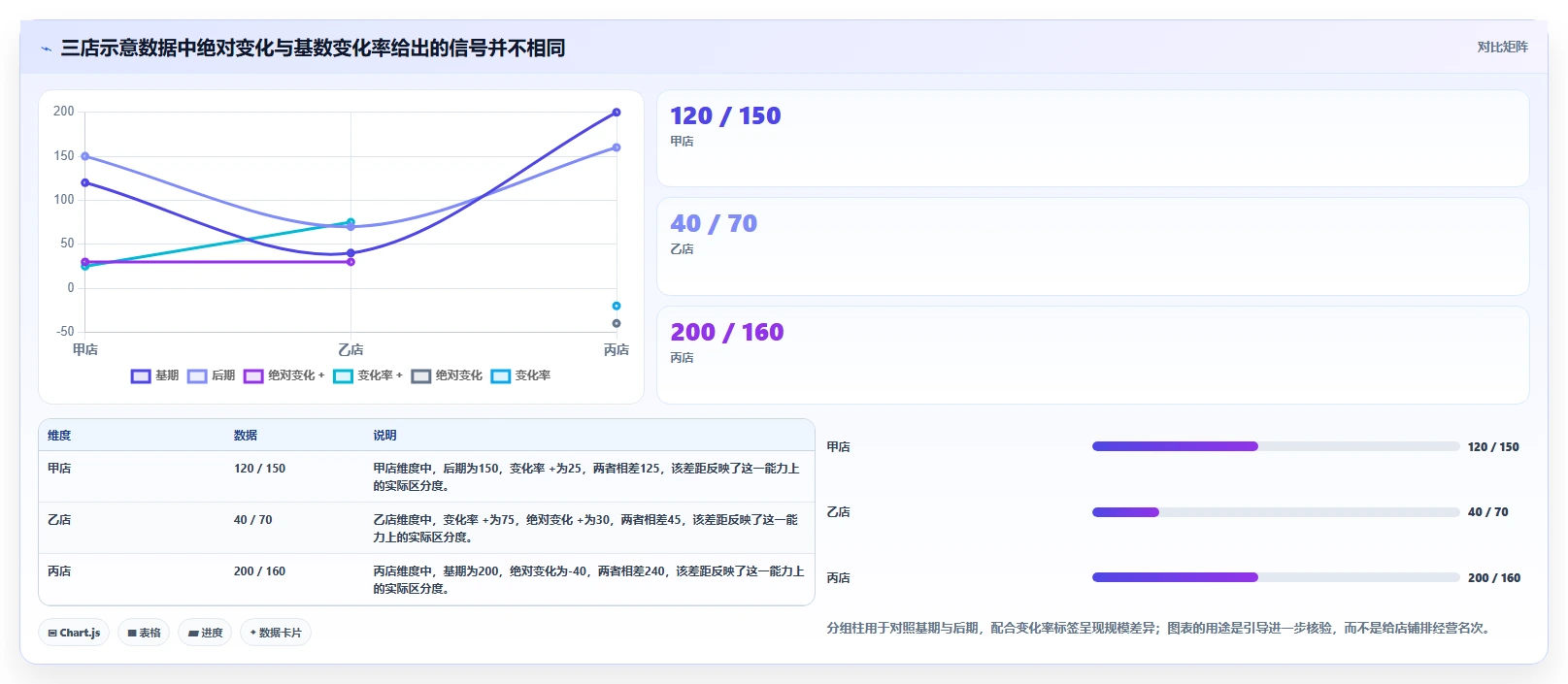Click the 分组柱用于对照 footnote text
The height and width of the screenshot is (684, 1568).
coord(1161,628)
